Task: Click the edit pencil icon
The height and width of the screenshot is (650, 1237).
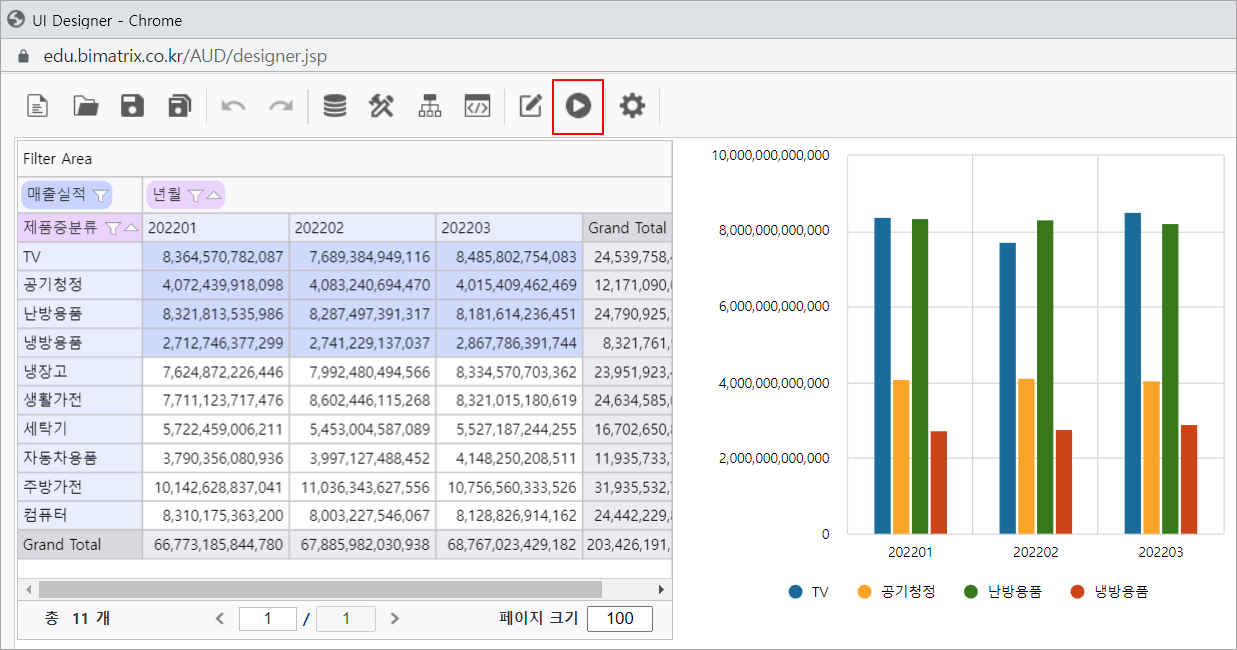Action: [530, 106]
